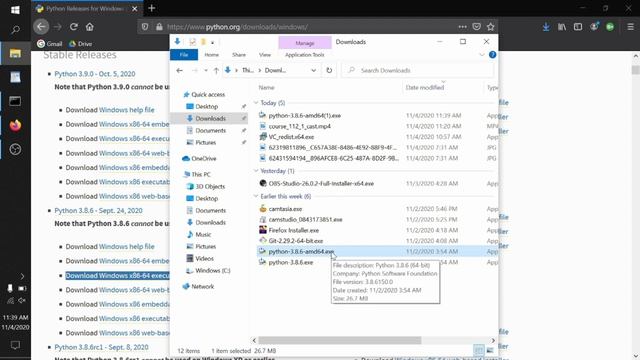
Task: Open File Explorer help icon
Action: [493, 55]
